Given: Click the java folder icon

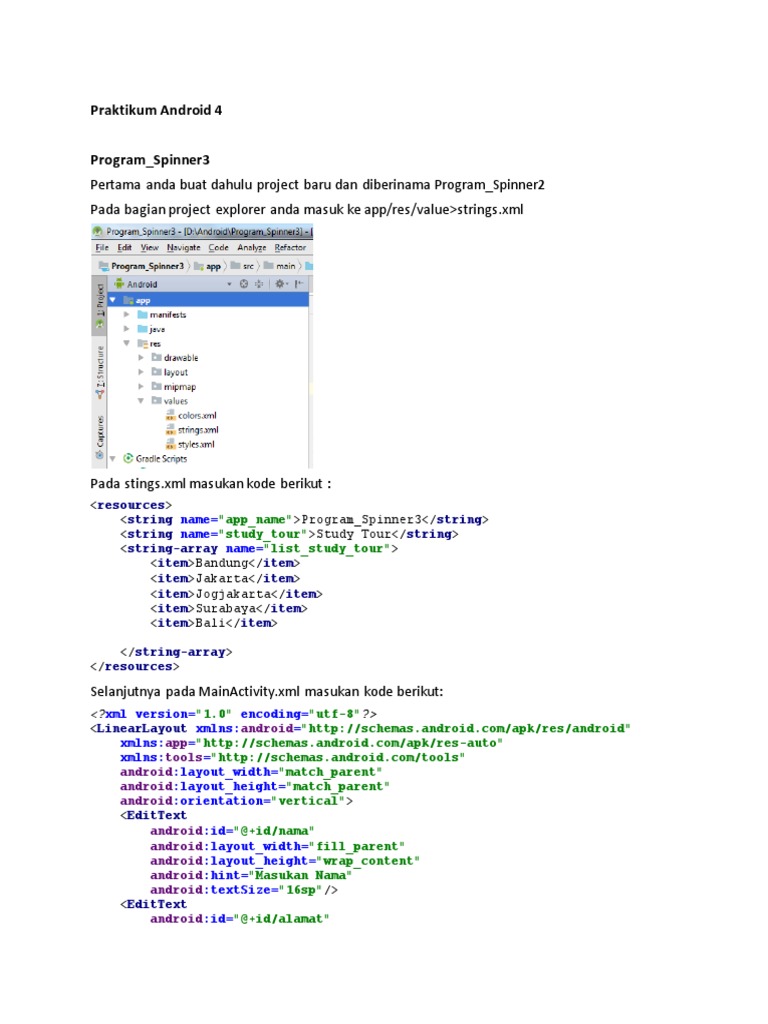Looking at the screenshot, I should click(x=142, y=328).
